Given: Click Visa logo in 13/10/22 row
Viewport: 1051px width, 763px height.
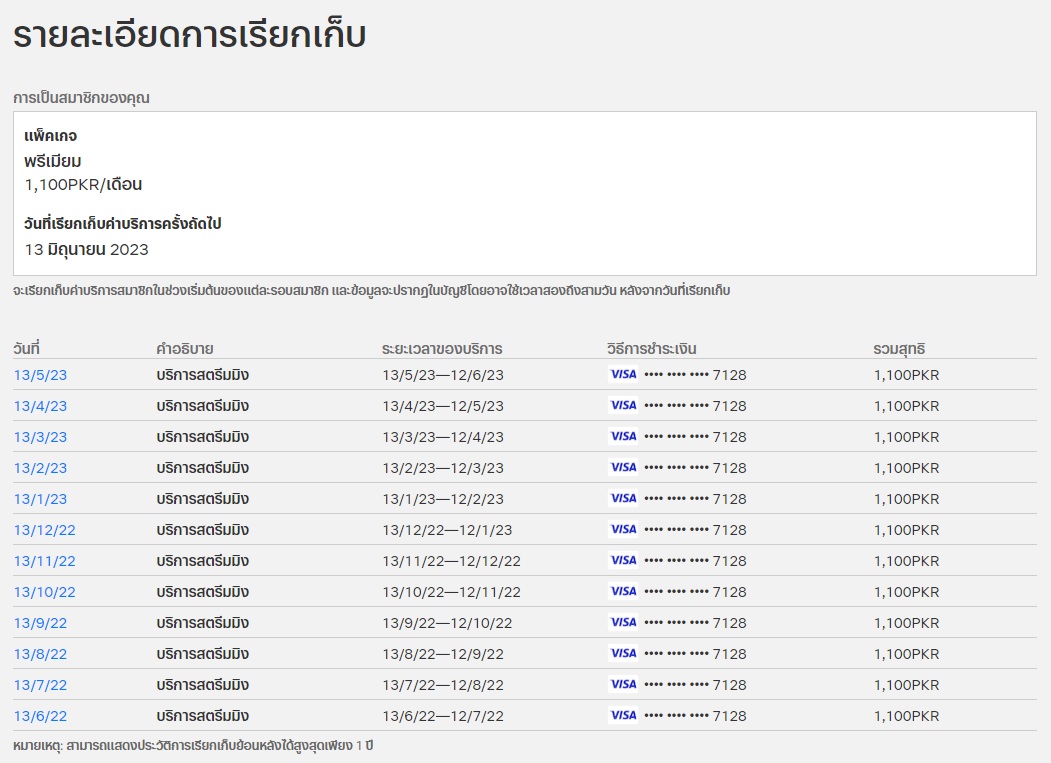Looking at the screenshot, I should coord(623,591).
